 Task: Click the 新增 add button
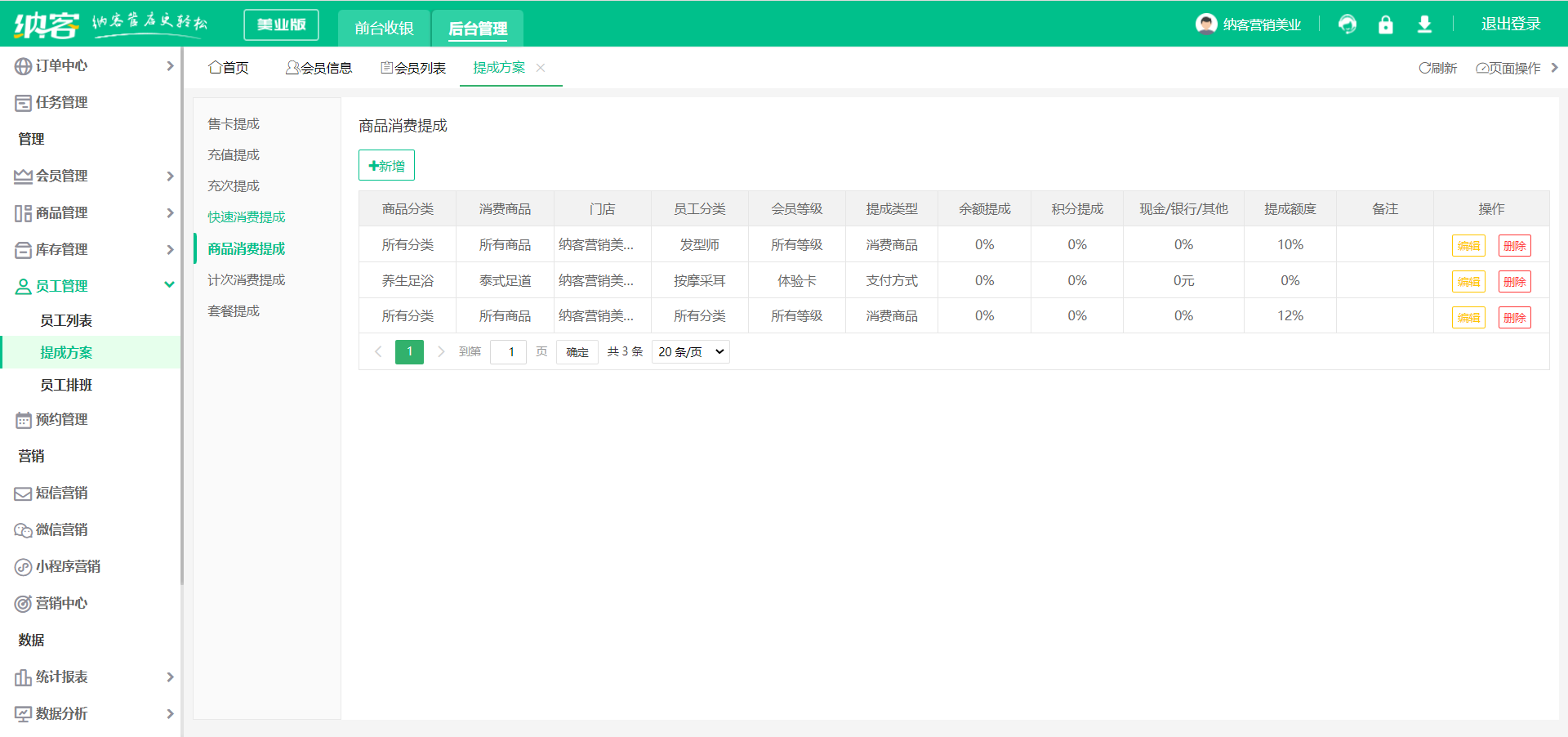coord(386,165)
